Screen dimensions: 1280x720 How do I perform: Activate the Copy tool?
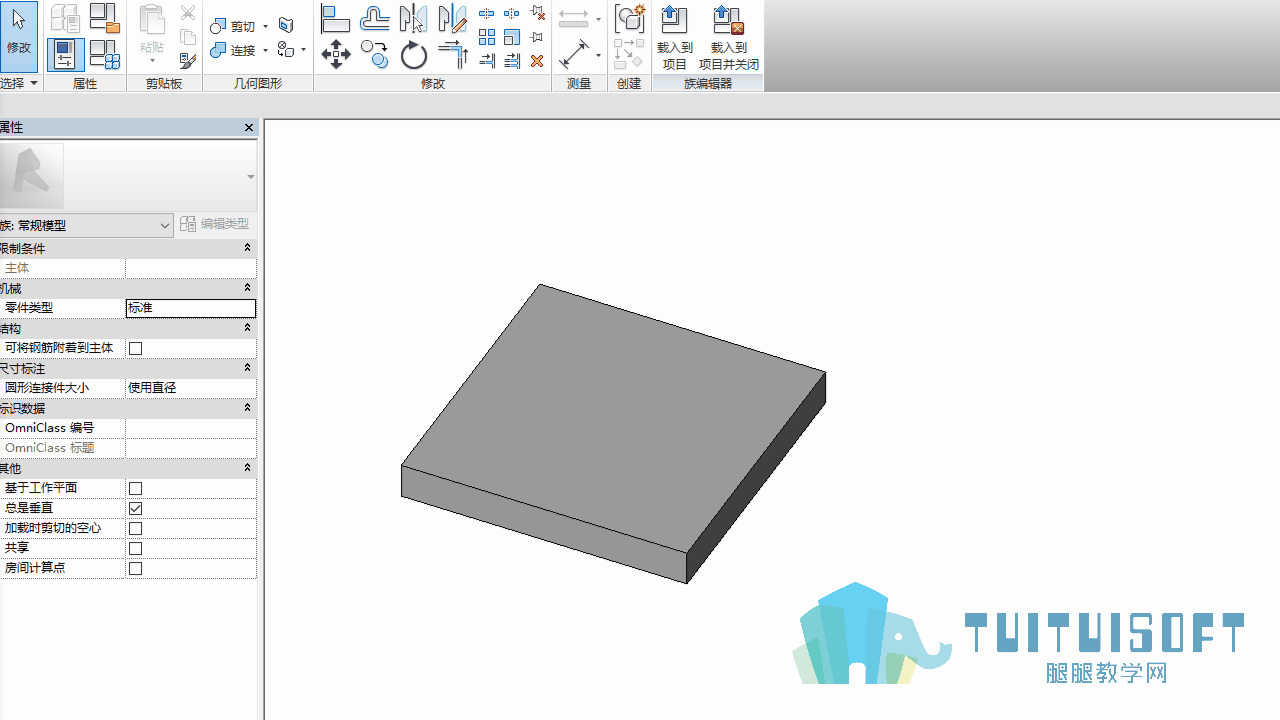point(375,54)
